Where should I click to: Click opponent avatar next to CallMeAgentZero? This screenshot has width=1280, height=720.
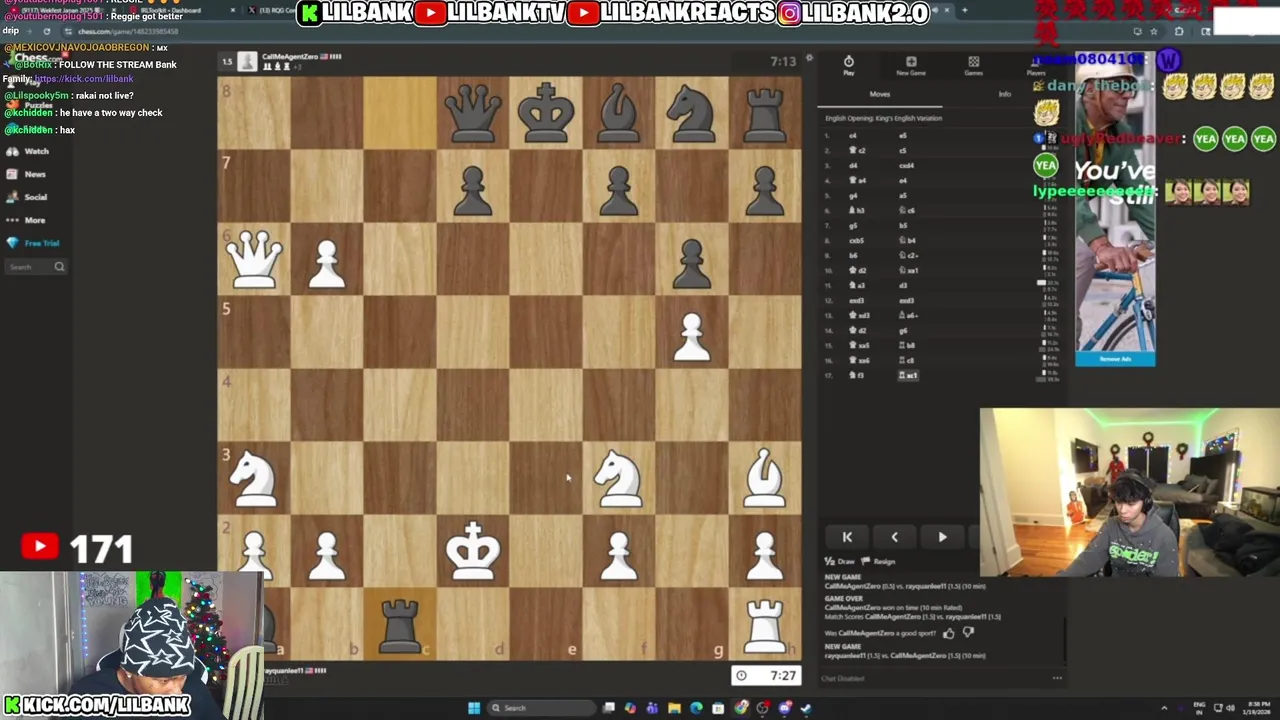coord(247,62)
